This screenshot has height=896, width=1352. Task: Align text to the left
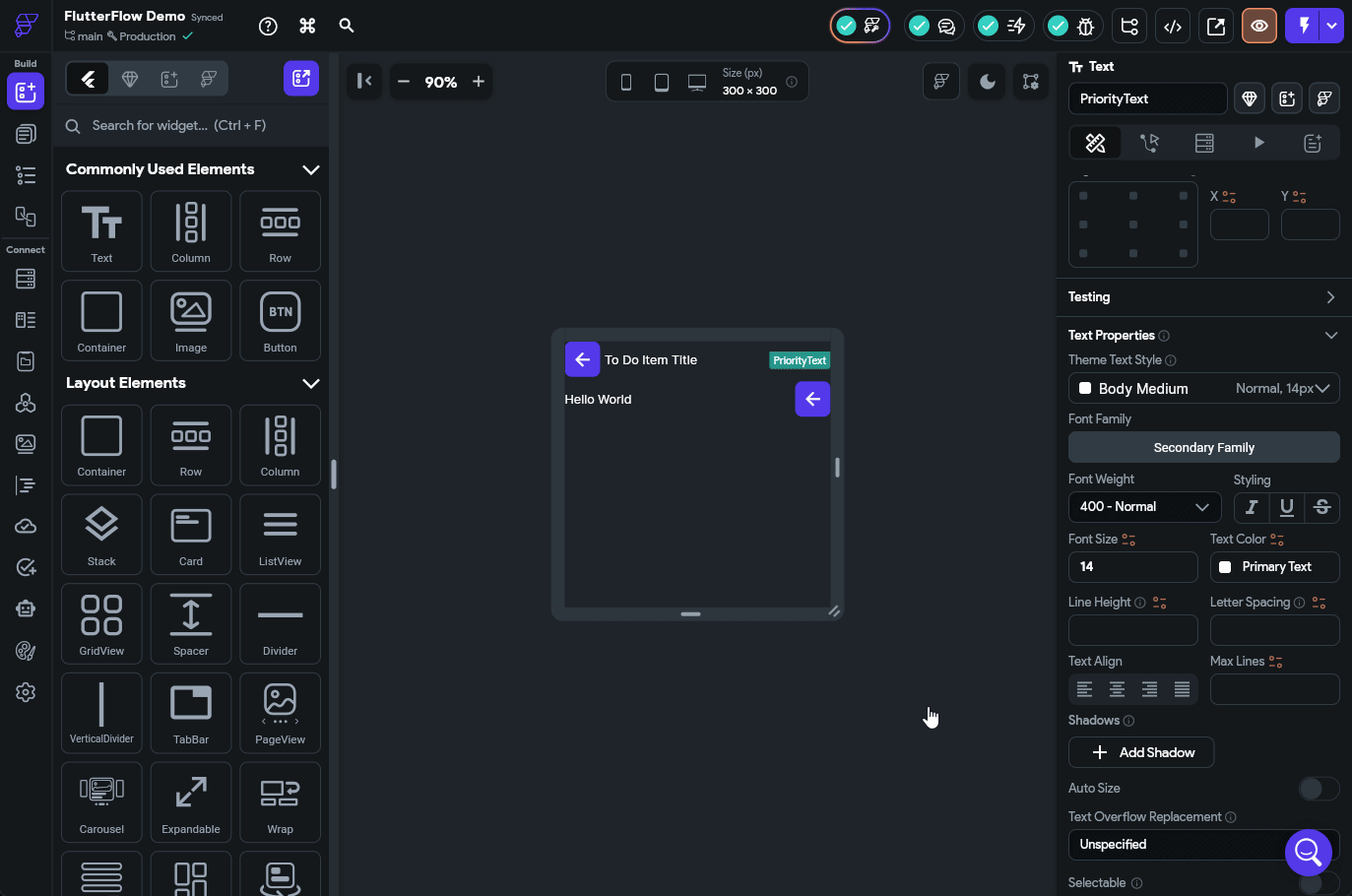coord(1084,689)
